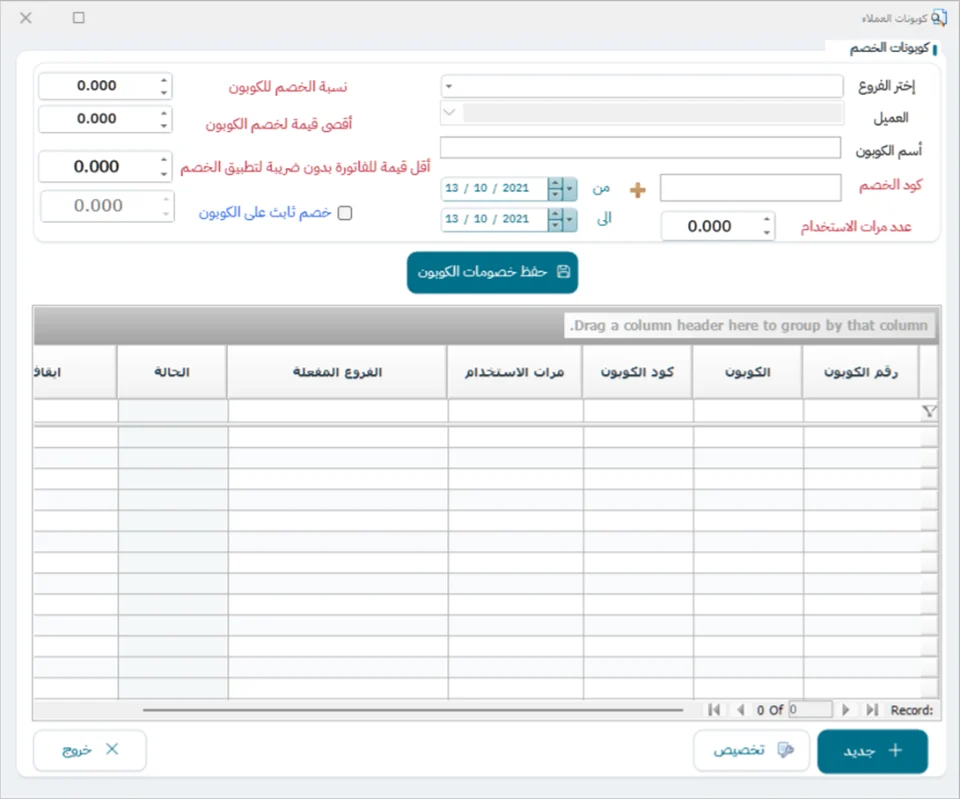Image resolution: width=960 pixels, height=799 pixels.
Task: Click the exit (خروج) button
Action: (x=89, y=749)
